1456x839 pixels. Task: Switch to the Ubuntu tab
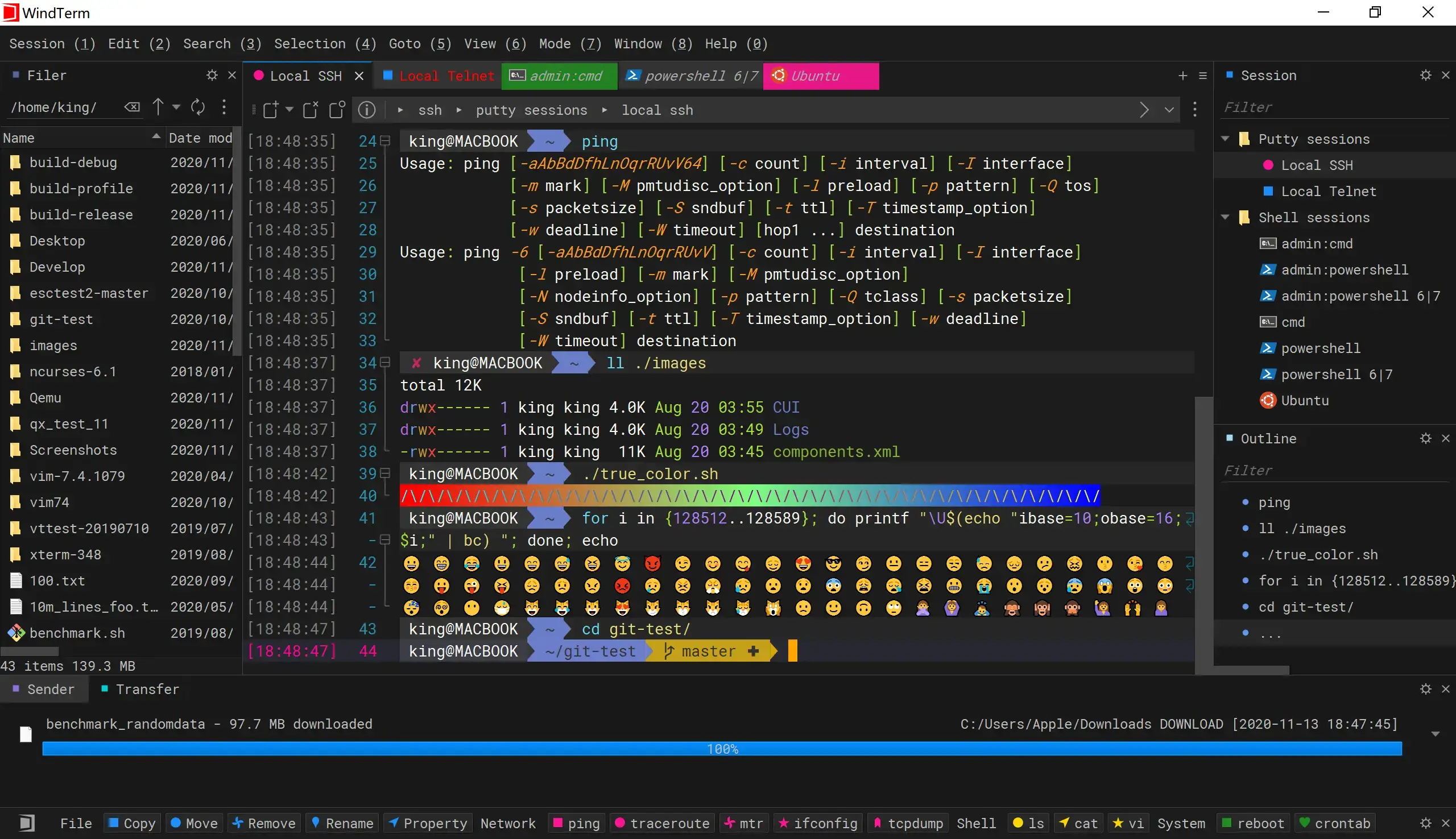coord(820,76)
